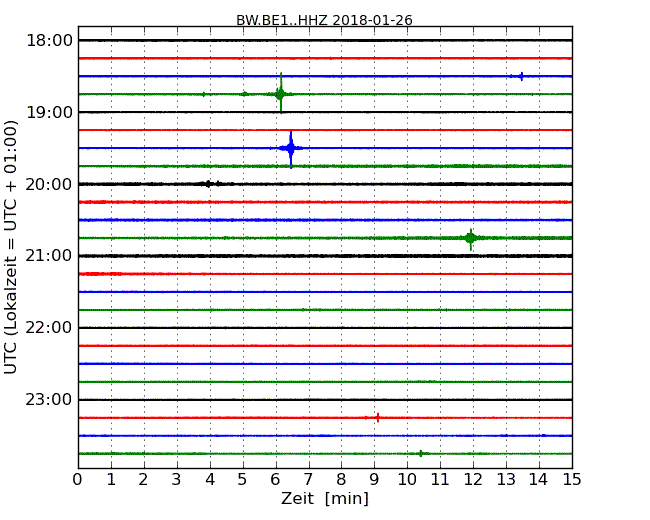Click the small blue spike near minute 13.5
Viewport: 650px width, 520px height.
[x=521, y=76]
